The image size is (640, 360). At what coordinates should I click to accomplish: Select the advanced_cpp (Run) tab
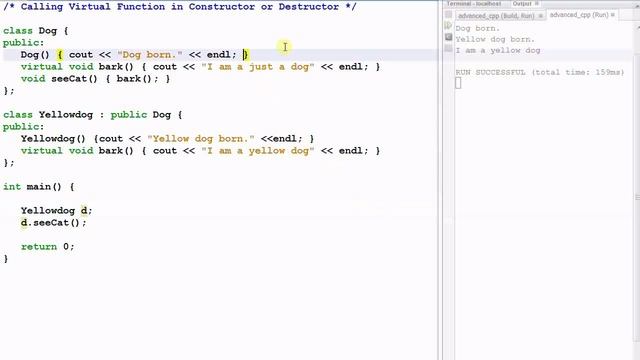tap(579, 15)
